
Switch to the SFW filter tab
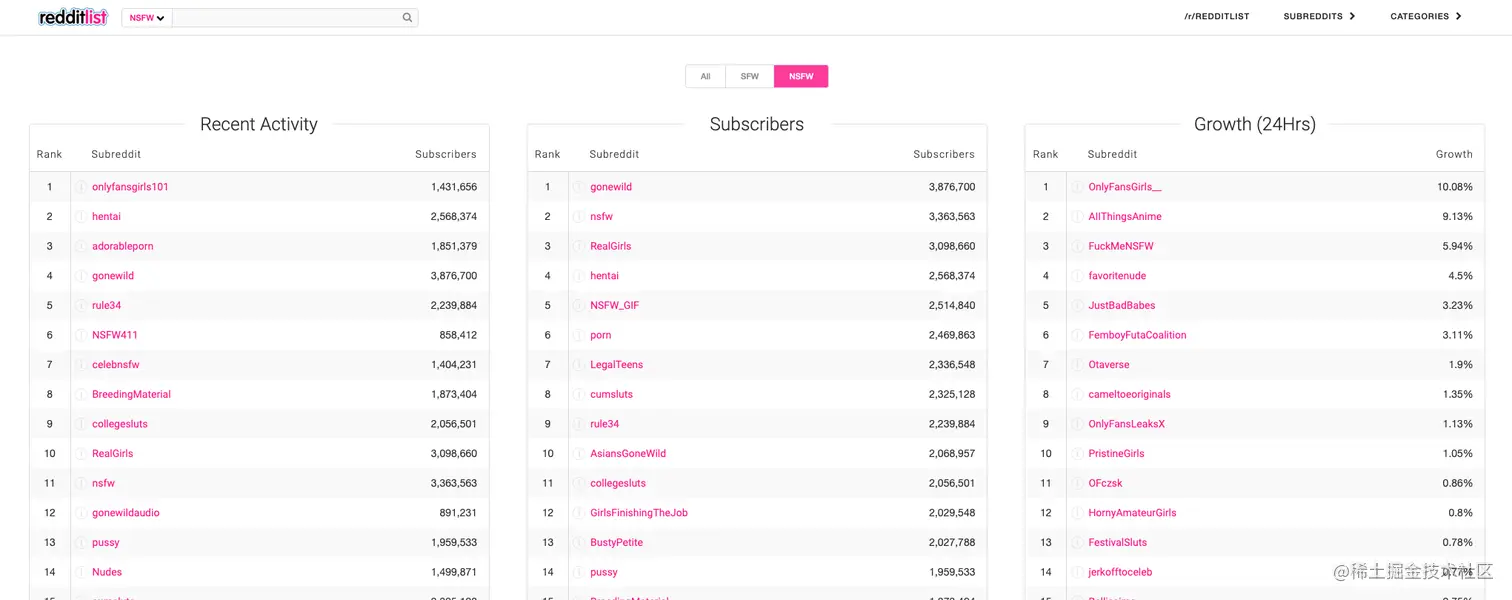click(x=750, y=76)
